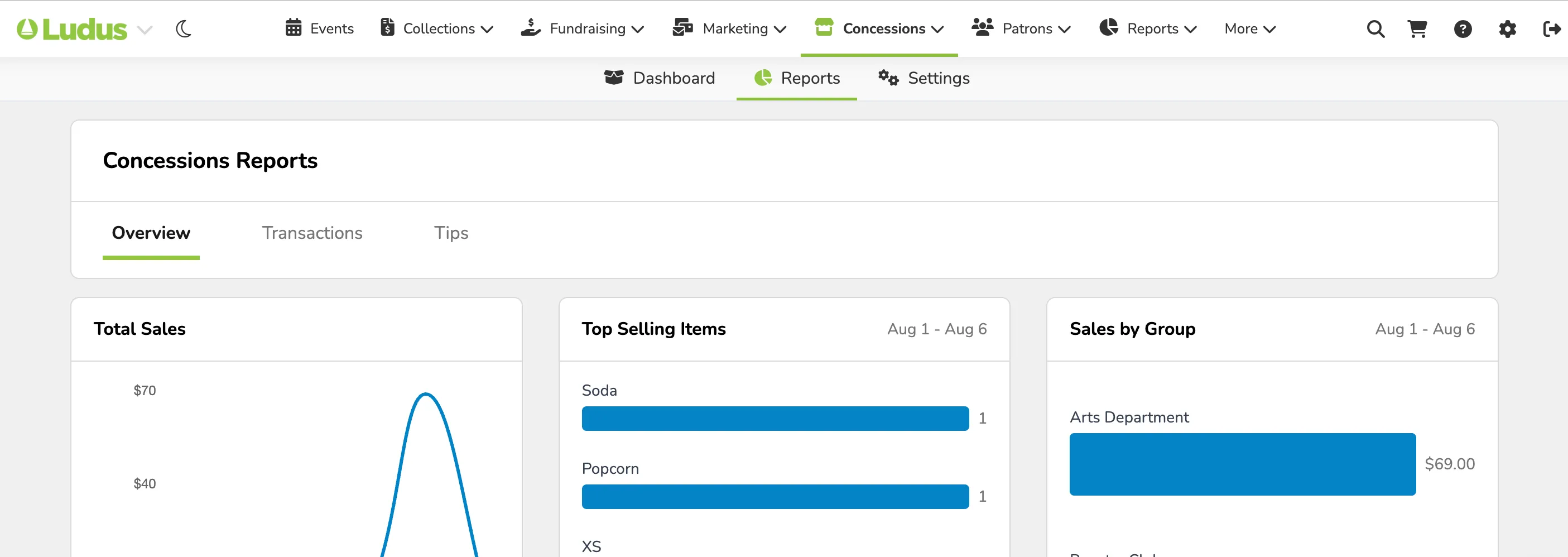Expand the Collections dropdown arrow
Screen dimensions: 1568x557
point(487,29)
